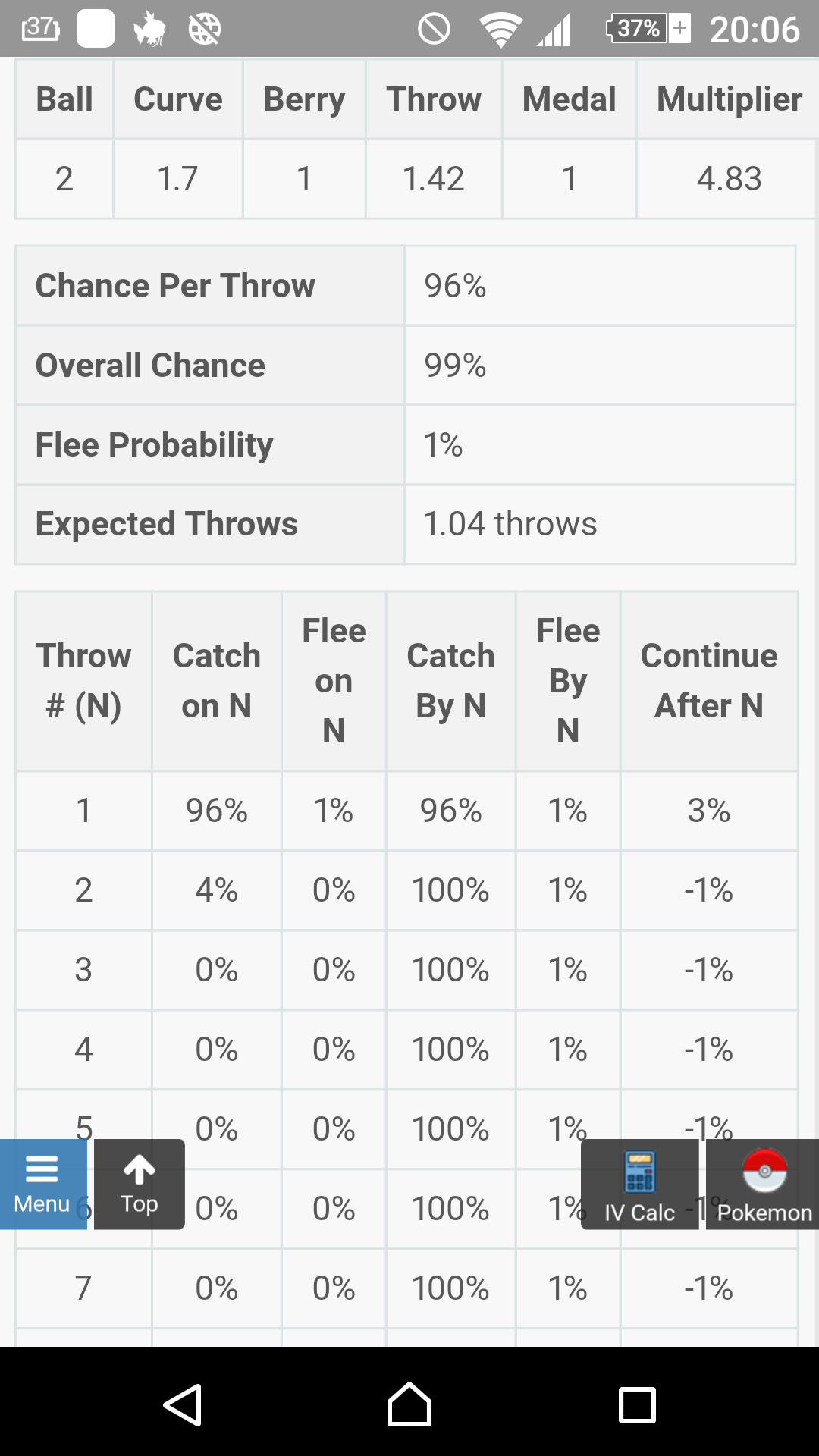
Task: Tap the Top arrow button
Action: 140,1184
